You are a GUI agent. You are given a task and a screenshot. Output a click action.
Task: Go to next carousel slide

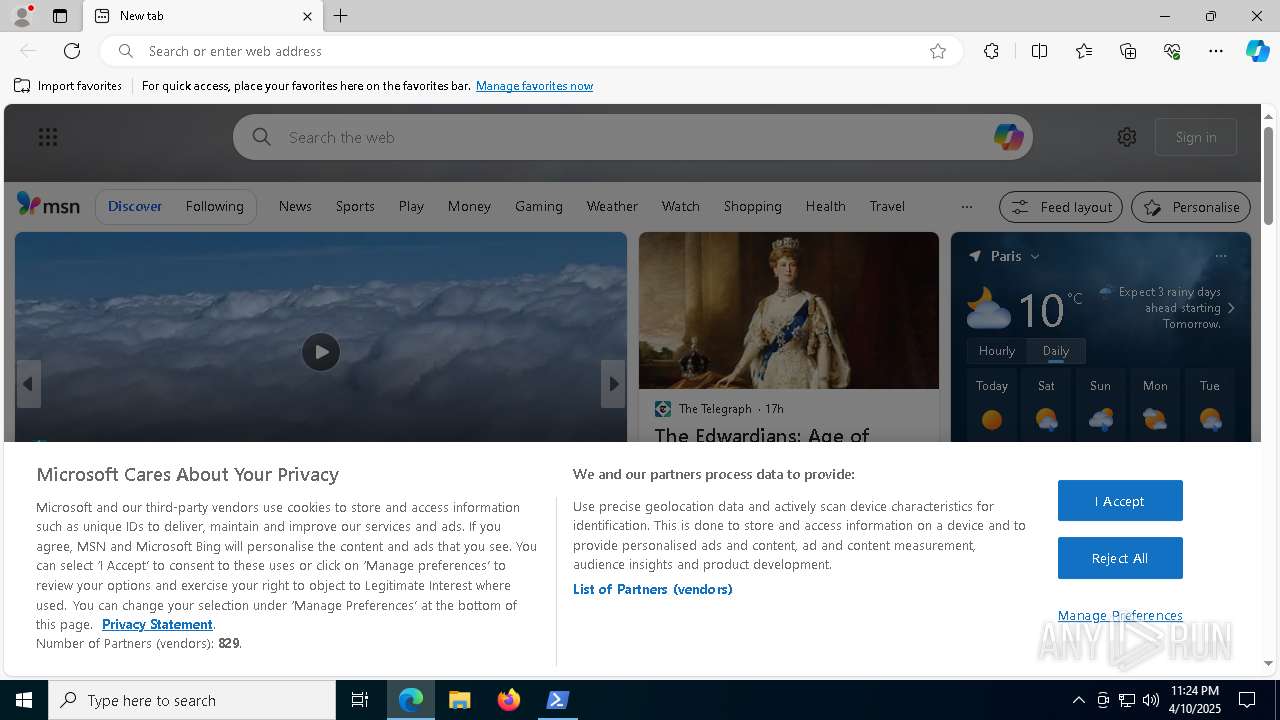(614, 384)
